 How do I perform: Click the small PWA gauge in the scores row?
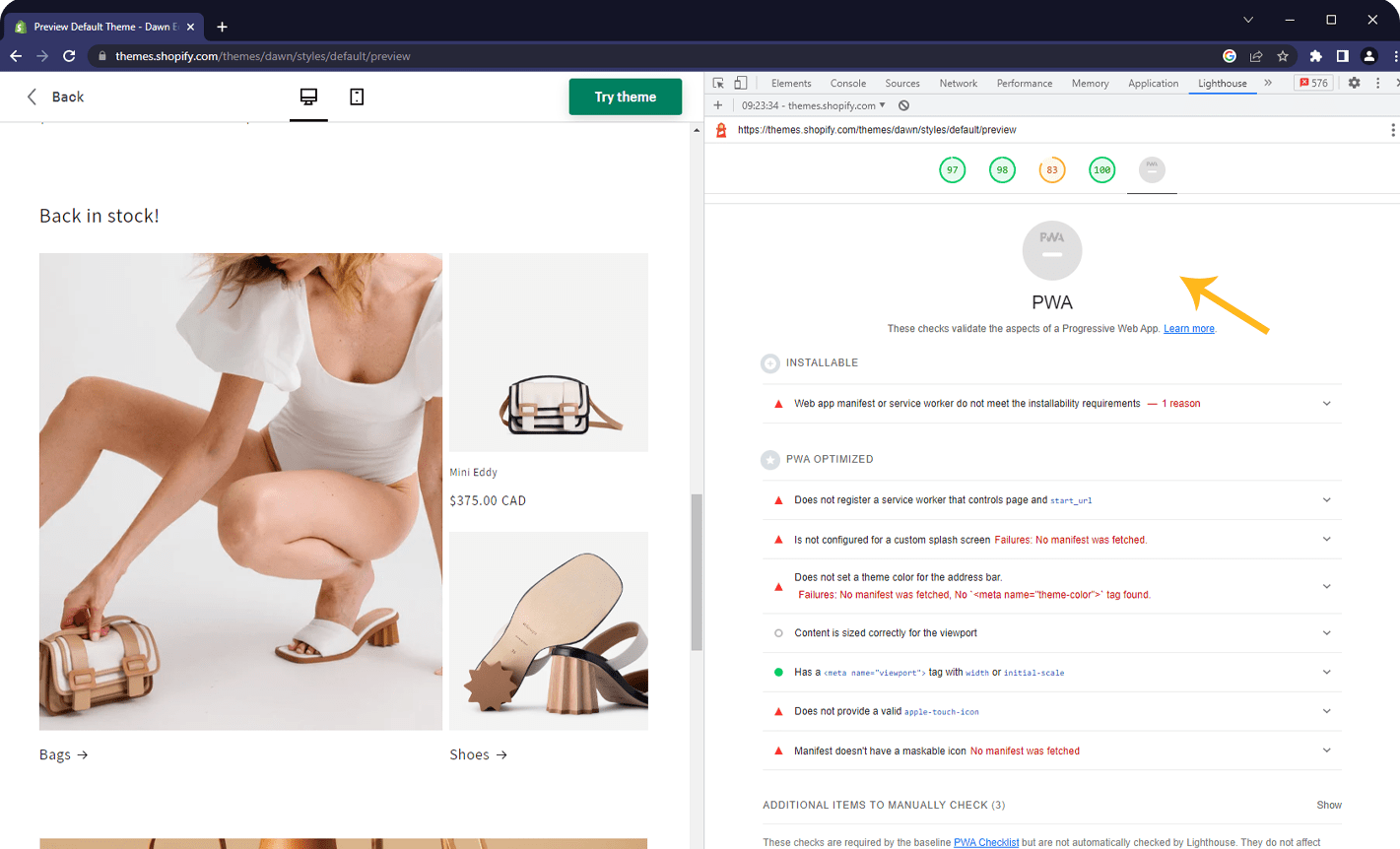[x=1152, y=169]
